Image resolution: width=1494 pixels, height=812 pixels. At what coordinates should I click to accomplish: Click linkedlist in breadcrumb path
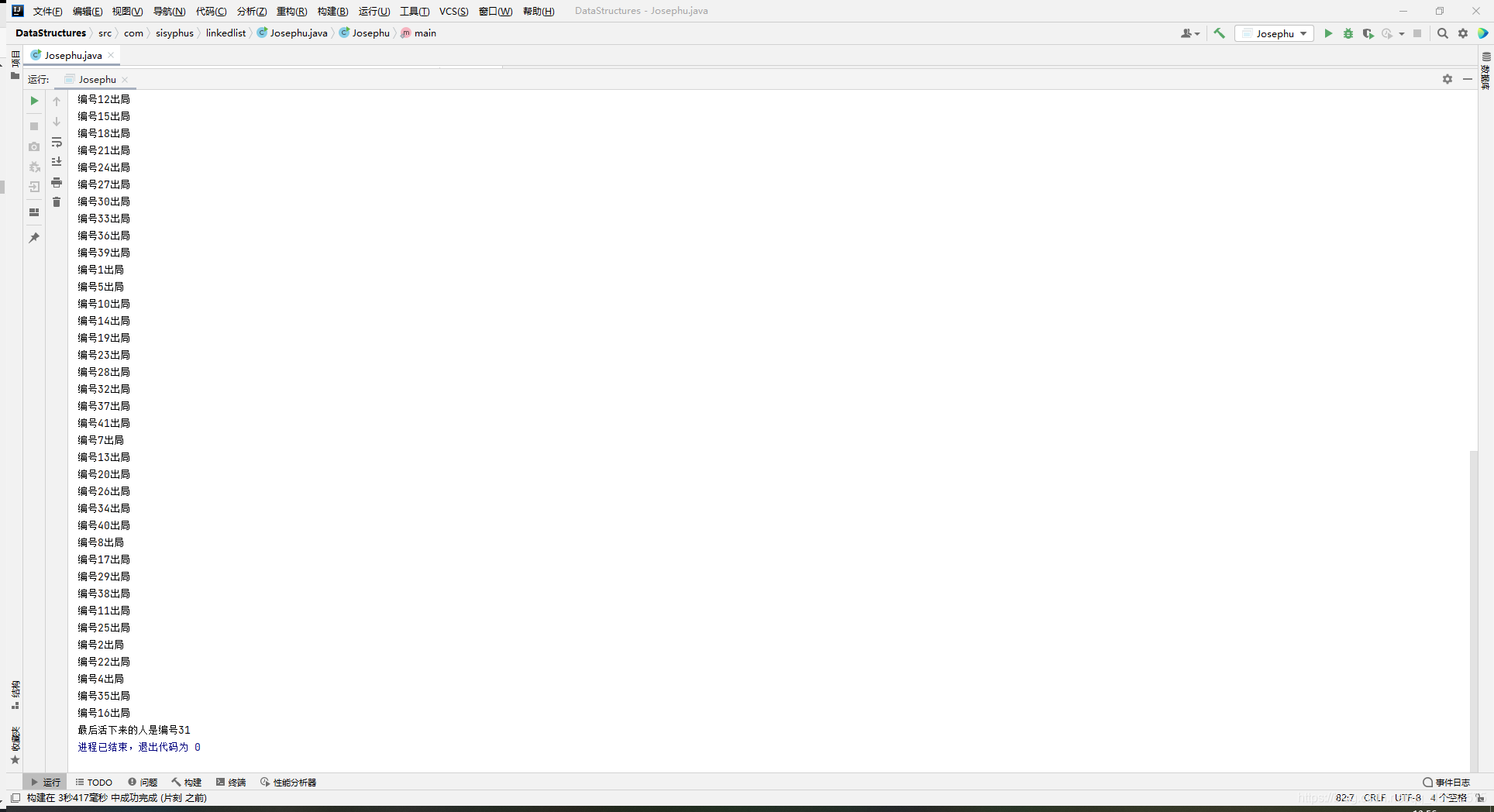pos(225,33)
